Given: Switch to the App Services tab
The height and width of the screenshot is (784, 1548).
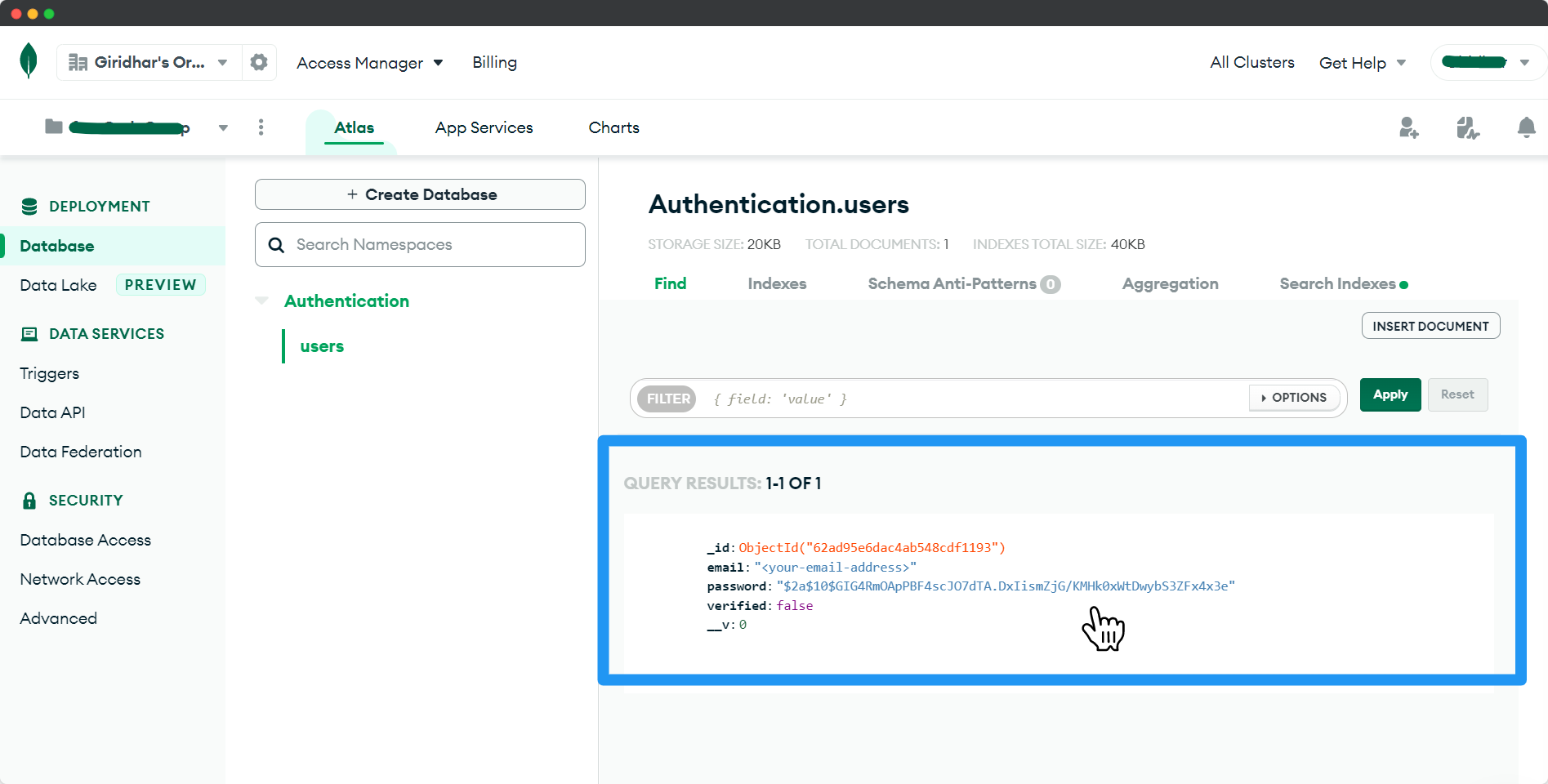Looking at the screenshot, I should coord(484,127).
